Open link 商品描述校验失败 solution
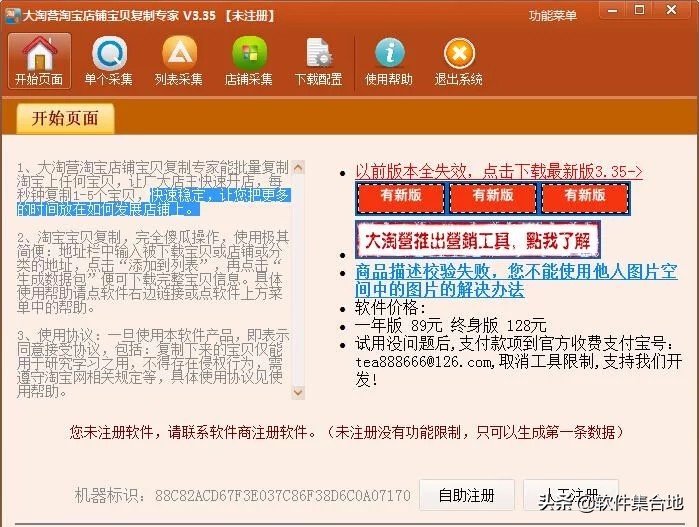The image size is (699, 527). pos(516,280)
